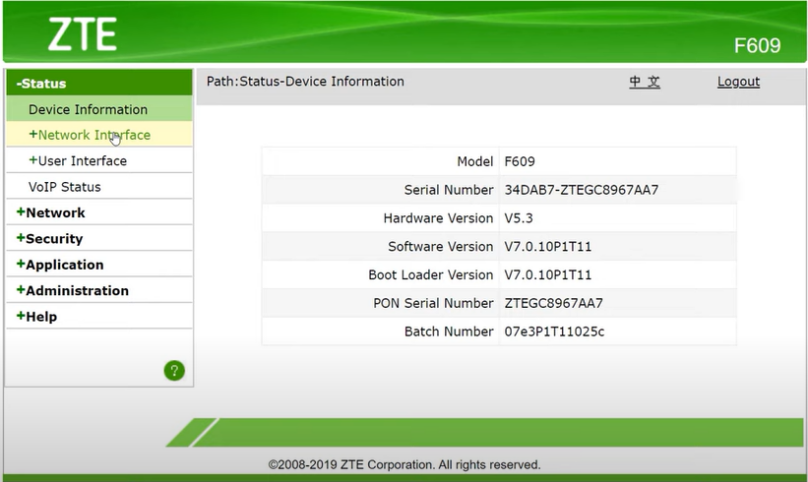The height and width of the screenshot is (482, 808).
Task: Click the F609 model label in header
Action: coord(757,45)
